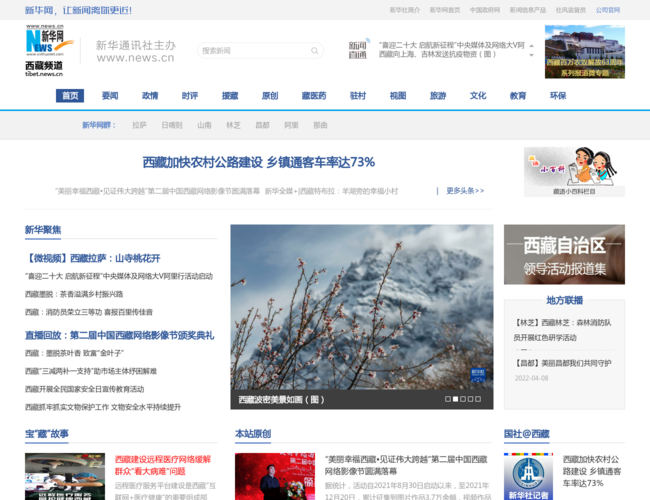Viewport: 650px width, 500px height.
Task: Open 直播回放 第二届中国西藏网络影像节颁奖典礼 link
Action: [x=119, y=335]
